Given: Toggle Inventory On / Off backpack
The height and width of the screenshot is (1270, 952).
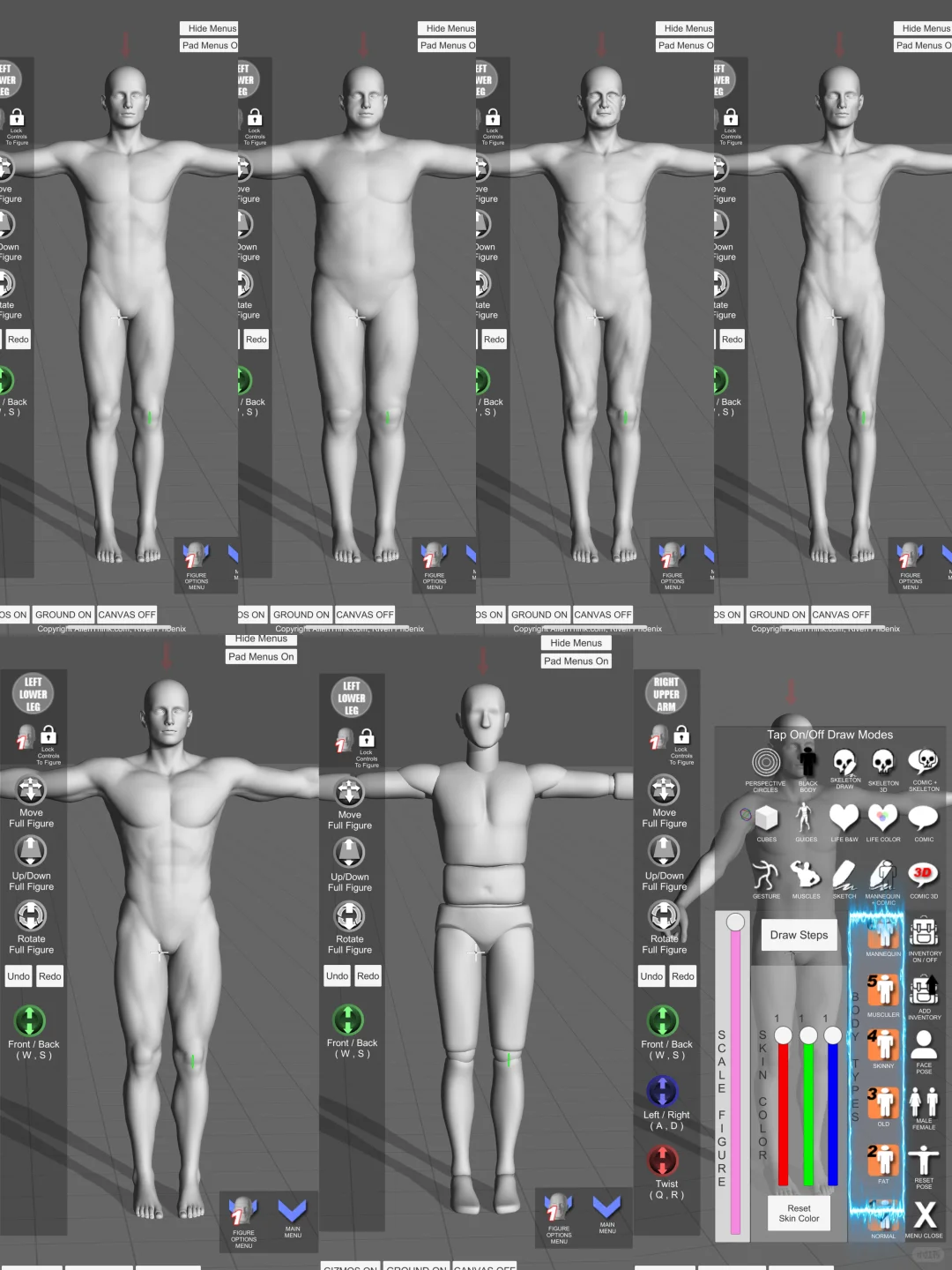Looking at the screenshot, I should [x=924, y=933].
